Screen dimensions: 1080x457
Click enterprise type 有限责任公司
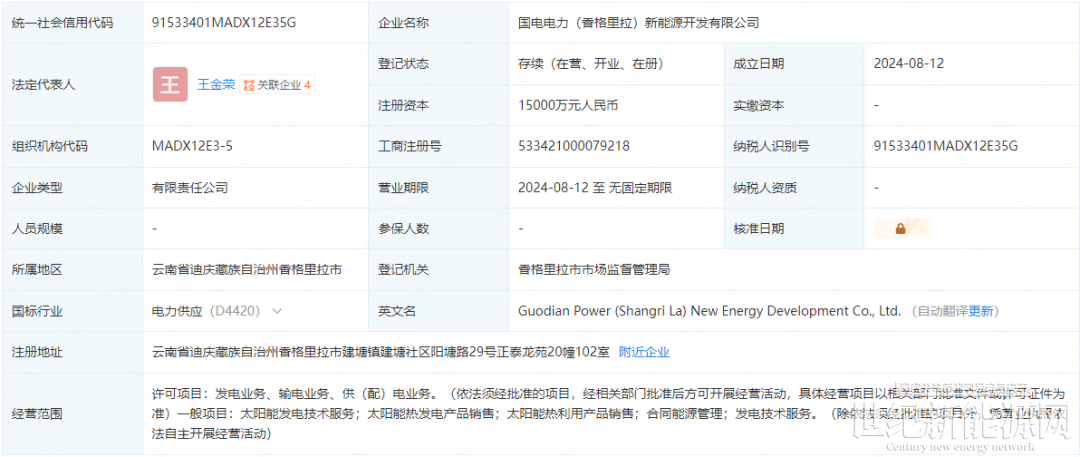pos(190,187)
